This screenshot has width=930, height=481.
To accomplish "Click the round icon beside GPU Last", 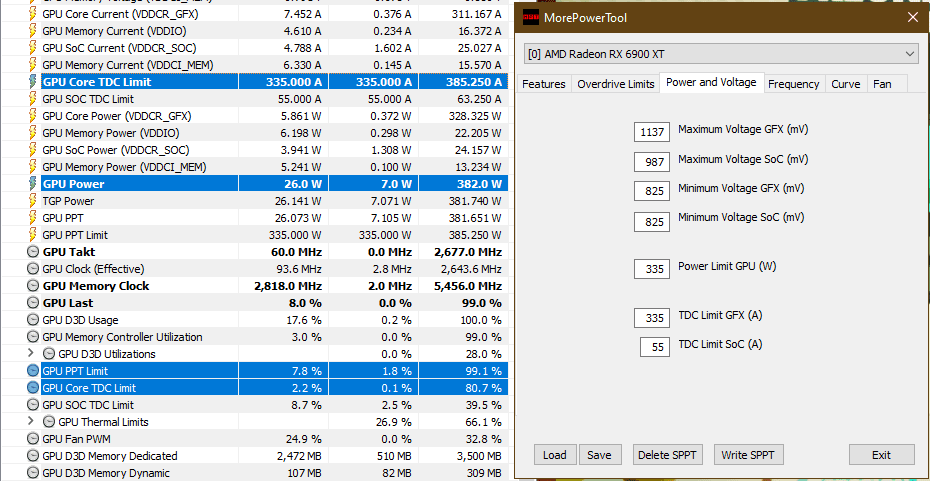I will click(33, 303).
